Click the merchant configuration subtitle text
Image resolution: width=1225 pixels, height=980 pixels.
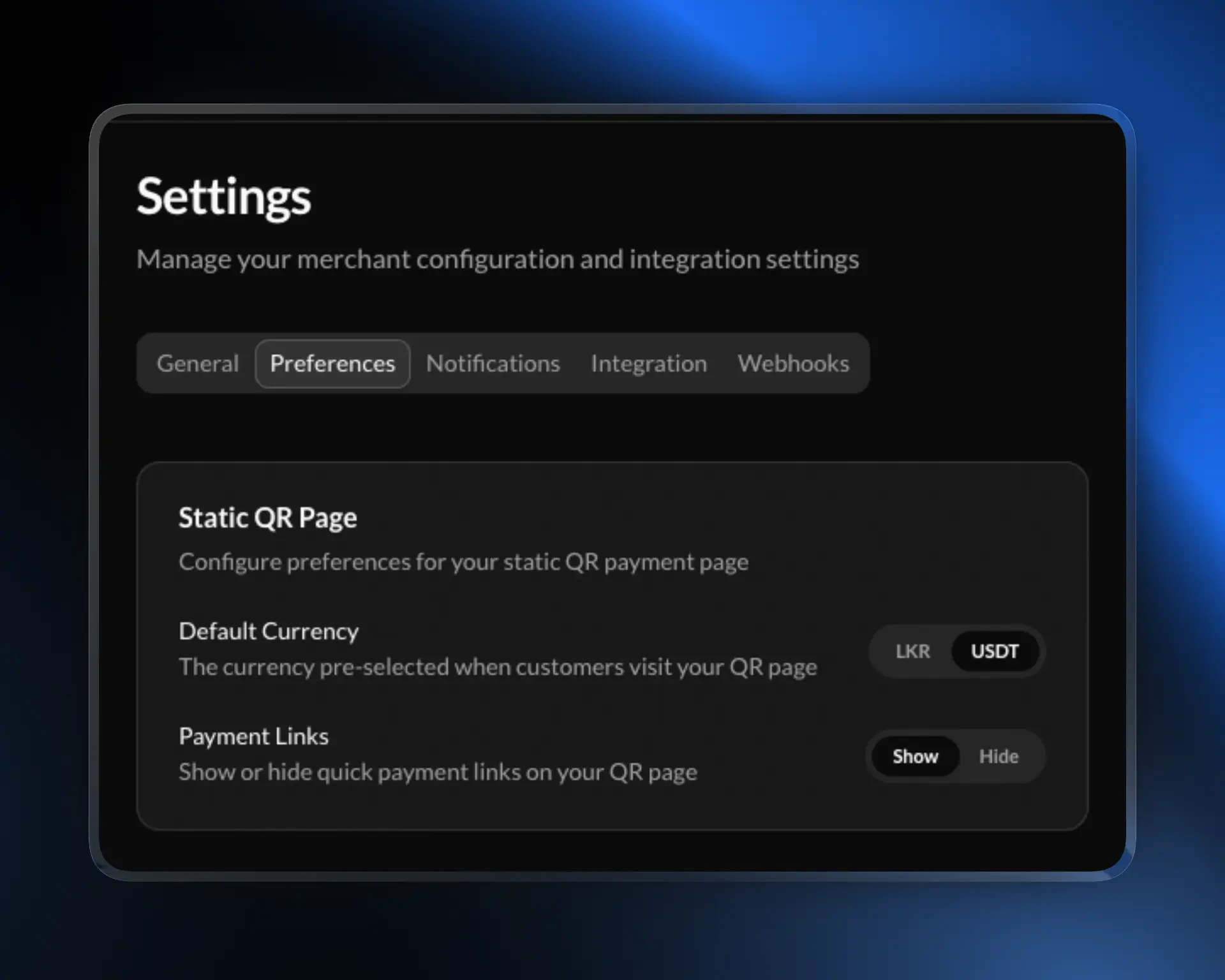click(x=498, y=259)
